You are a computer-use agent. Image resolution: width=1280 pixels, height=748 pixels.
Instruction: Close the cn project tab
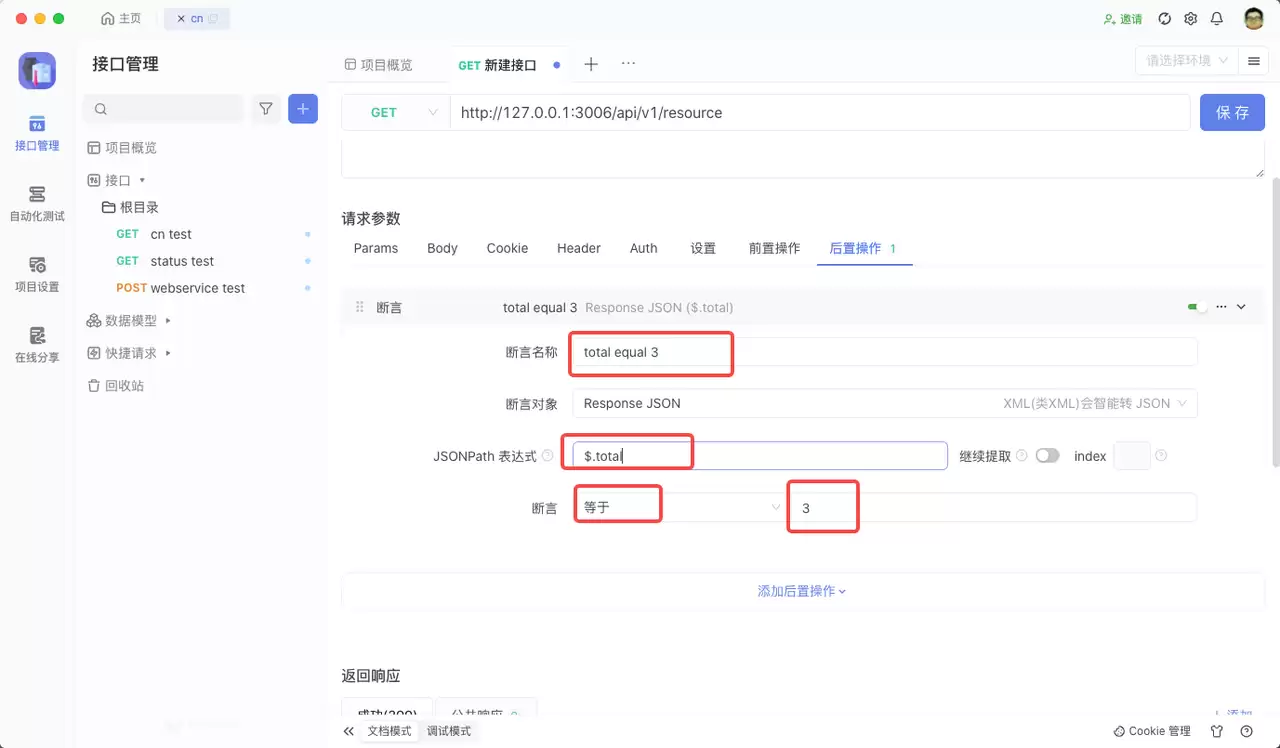click(180, 19)
